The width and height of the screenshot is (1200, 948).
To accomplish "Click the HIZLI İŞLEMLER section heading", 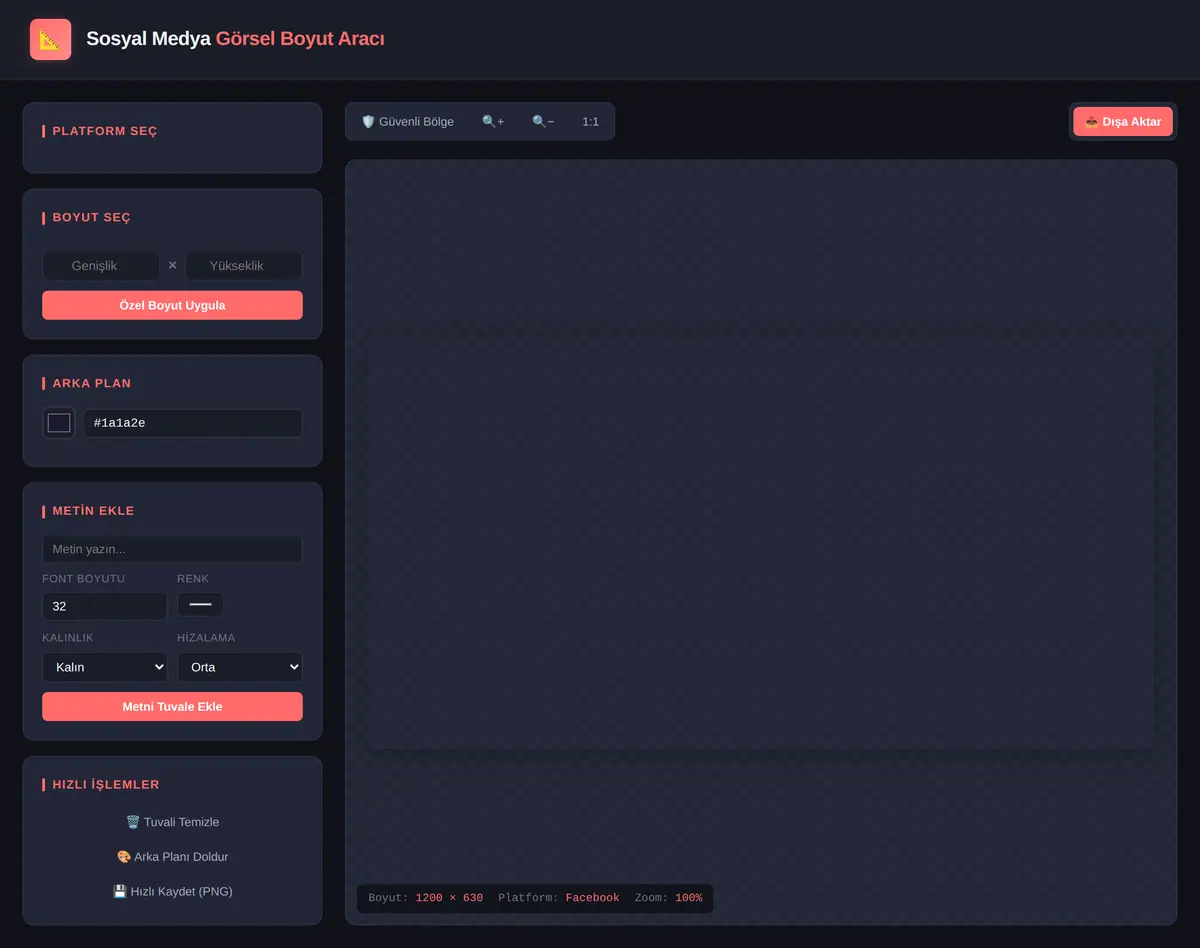I will (106, 785).
